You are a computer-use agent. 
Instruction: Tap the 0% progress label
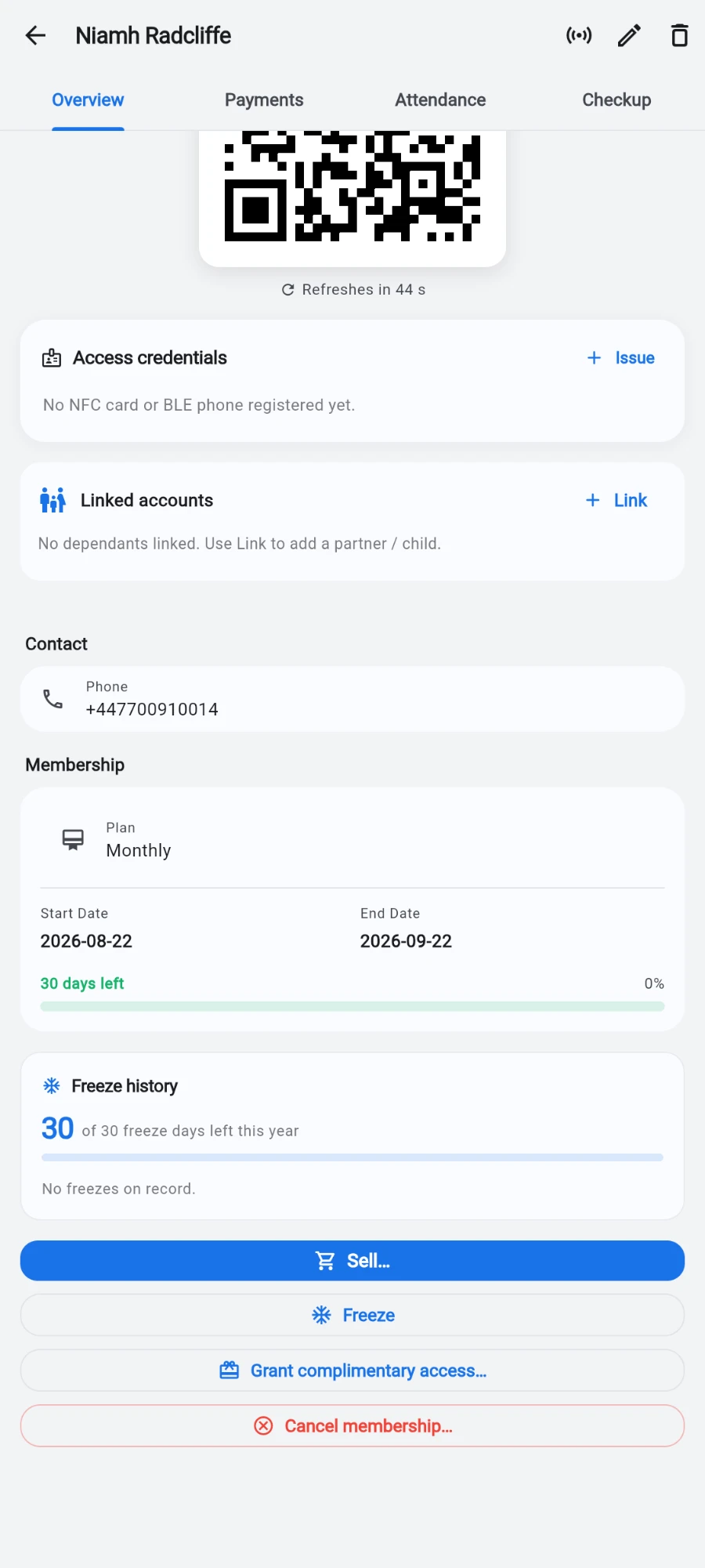coord(654,983)
